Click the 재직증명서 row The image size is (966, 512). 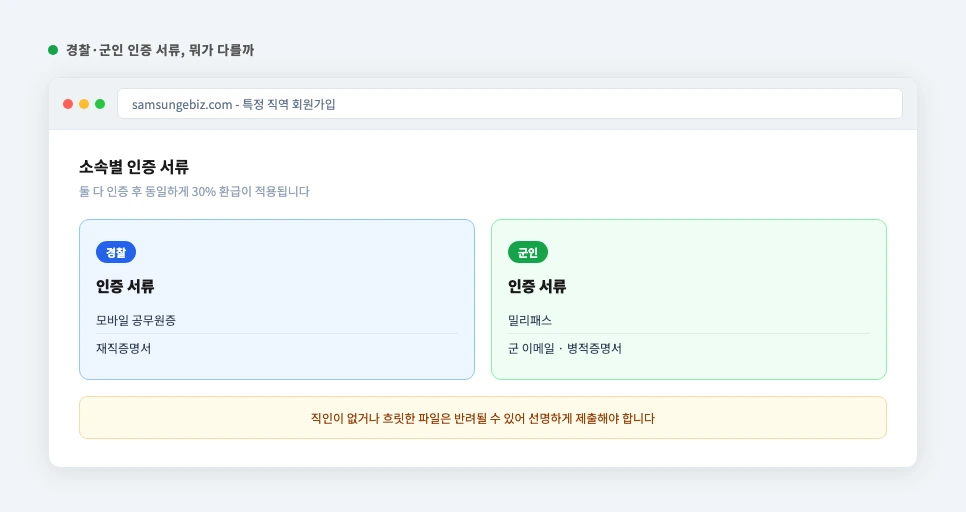(x=277, y=348)
